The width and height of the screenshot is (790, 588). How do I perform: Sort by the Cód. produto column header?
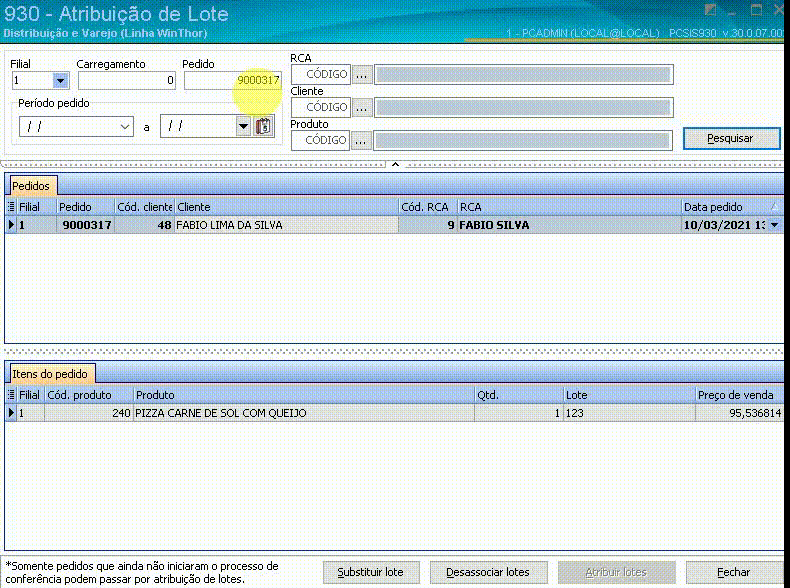[x=89, y=395]
